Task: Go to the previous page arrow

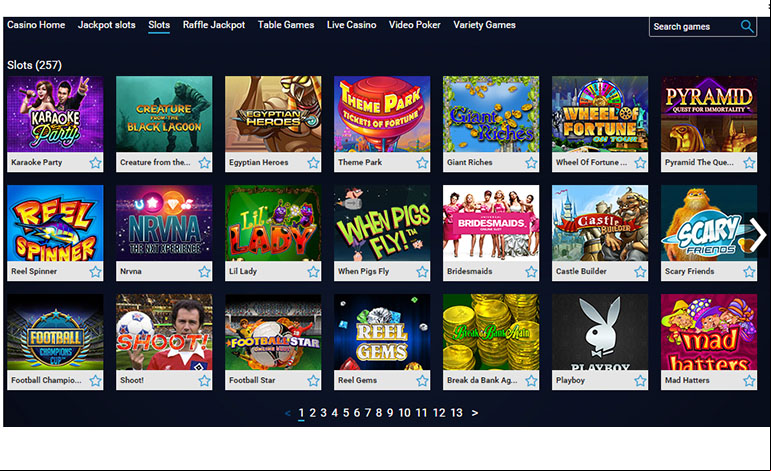Action: [x=288, y=413]
